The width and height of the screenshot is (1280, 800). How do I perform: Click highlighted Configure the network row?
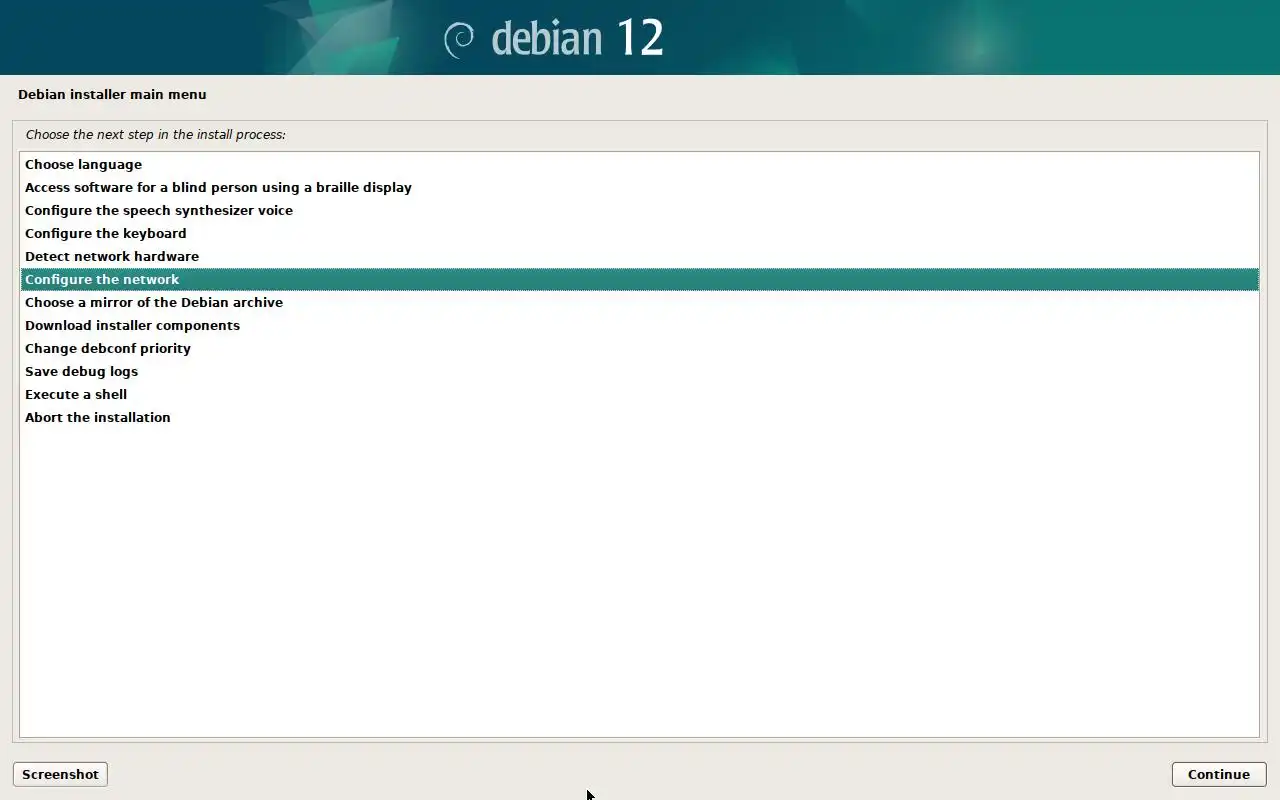click(x=640, y=279)
